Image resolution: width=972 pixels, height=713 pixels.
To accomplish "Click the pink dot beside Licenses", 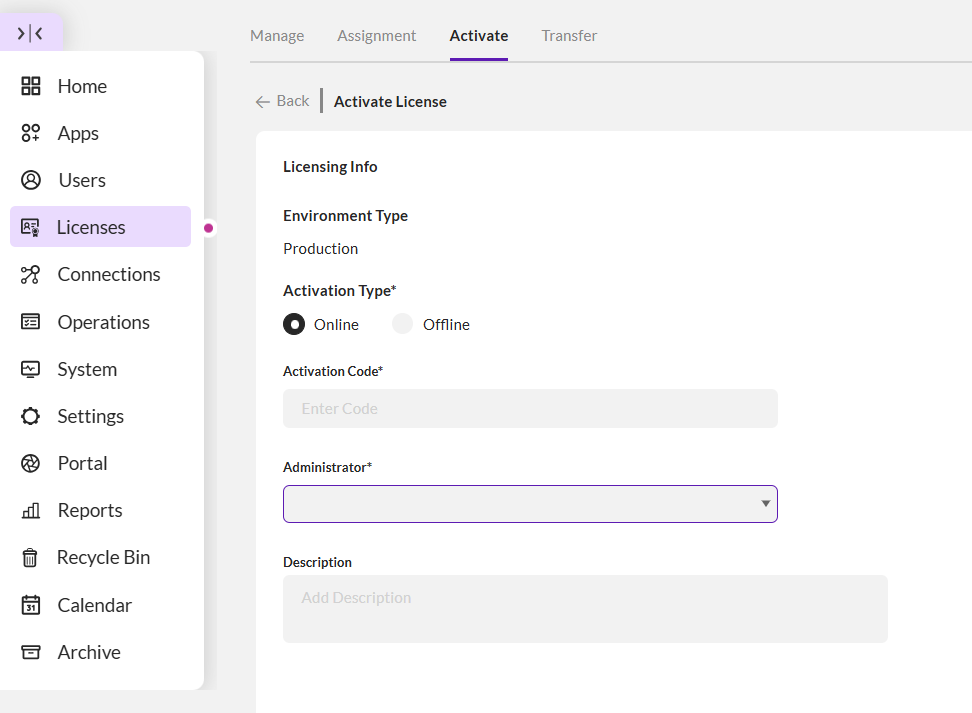I will [209, 228].
